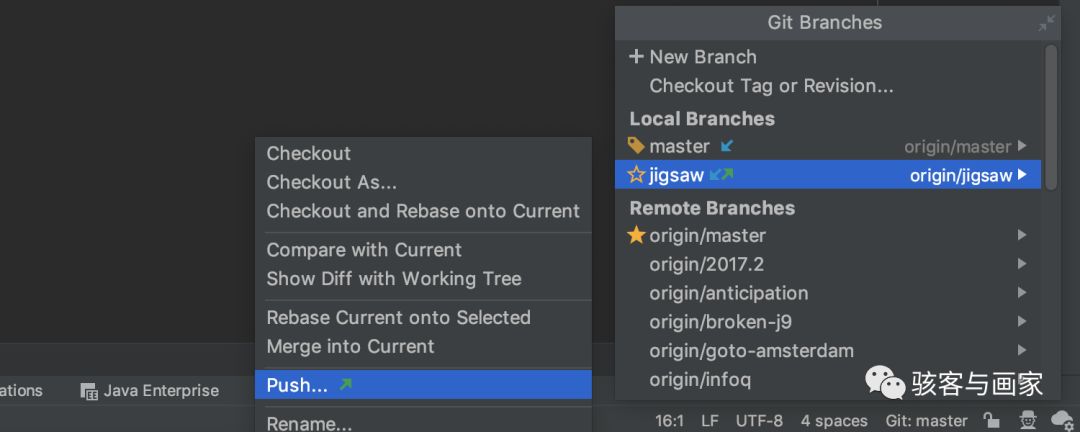Viewport: 1080px width, 432px height.
Task: Select Checkout from the branch context menu
Action: (308, 153)
